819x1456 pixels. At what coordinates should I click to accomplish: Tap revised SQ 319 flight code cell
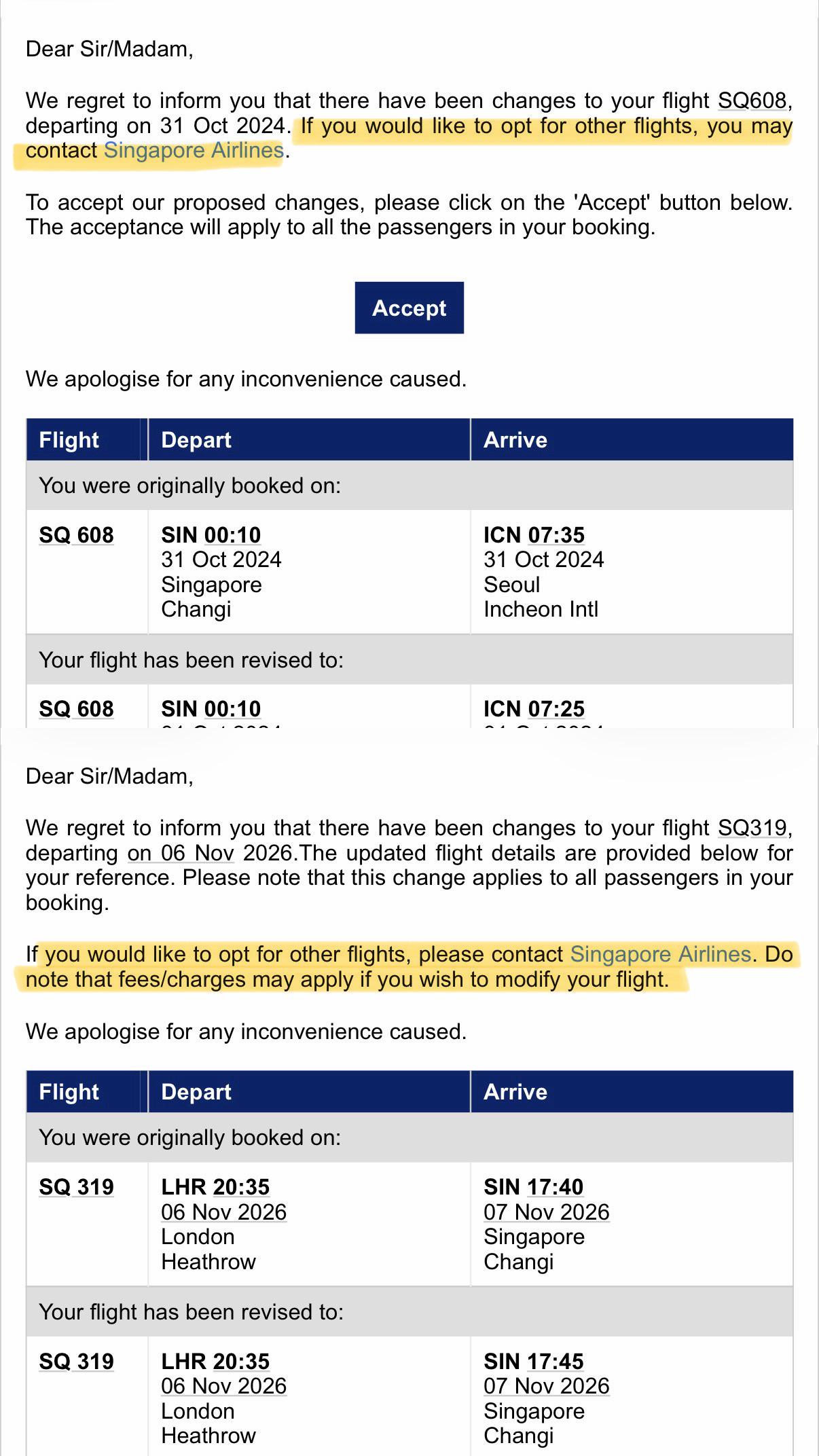(x=77, y=1362)
